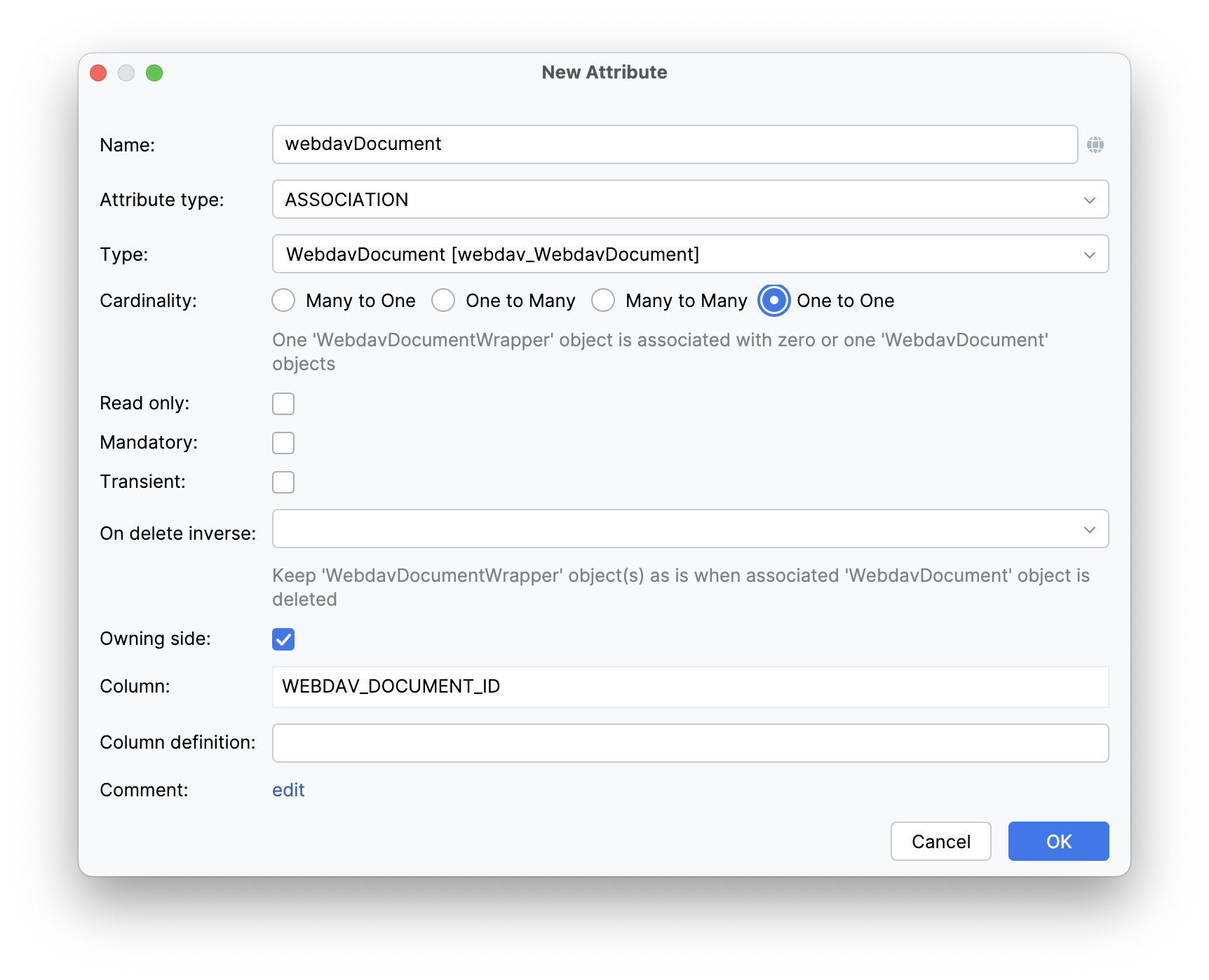Confirm the attribute with OK
1209x980 pixels.
coord(1058,841)
